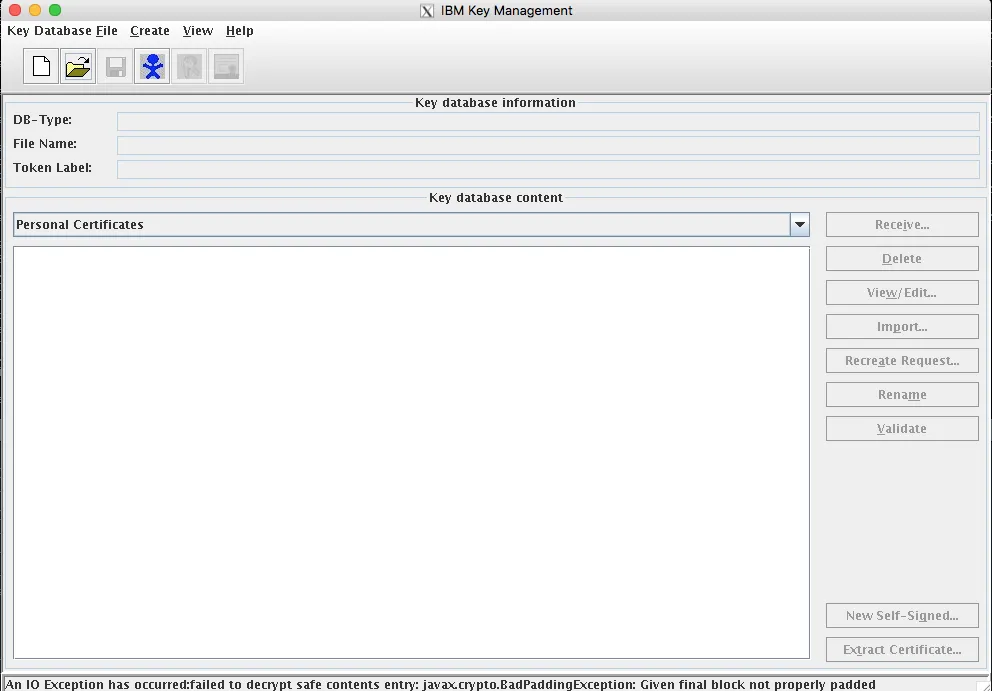Close the IBM Key Management window
Screen dimensions: 992x691
point(15,10)
